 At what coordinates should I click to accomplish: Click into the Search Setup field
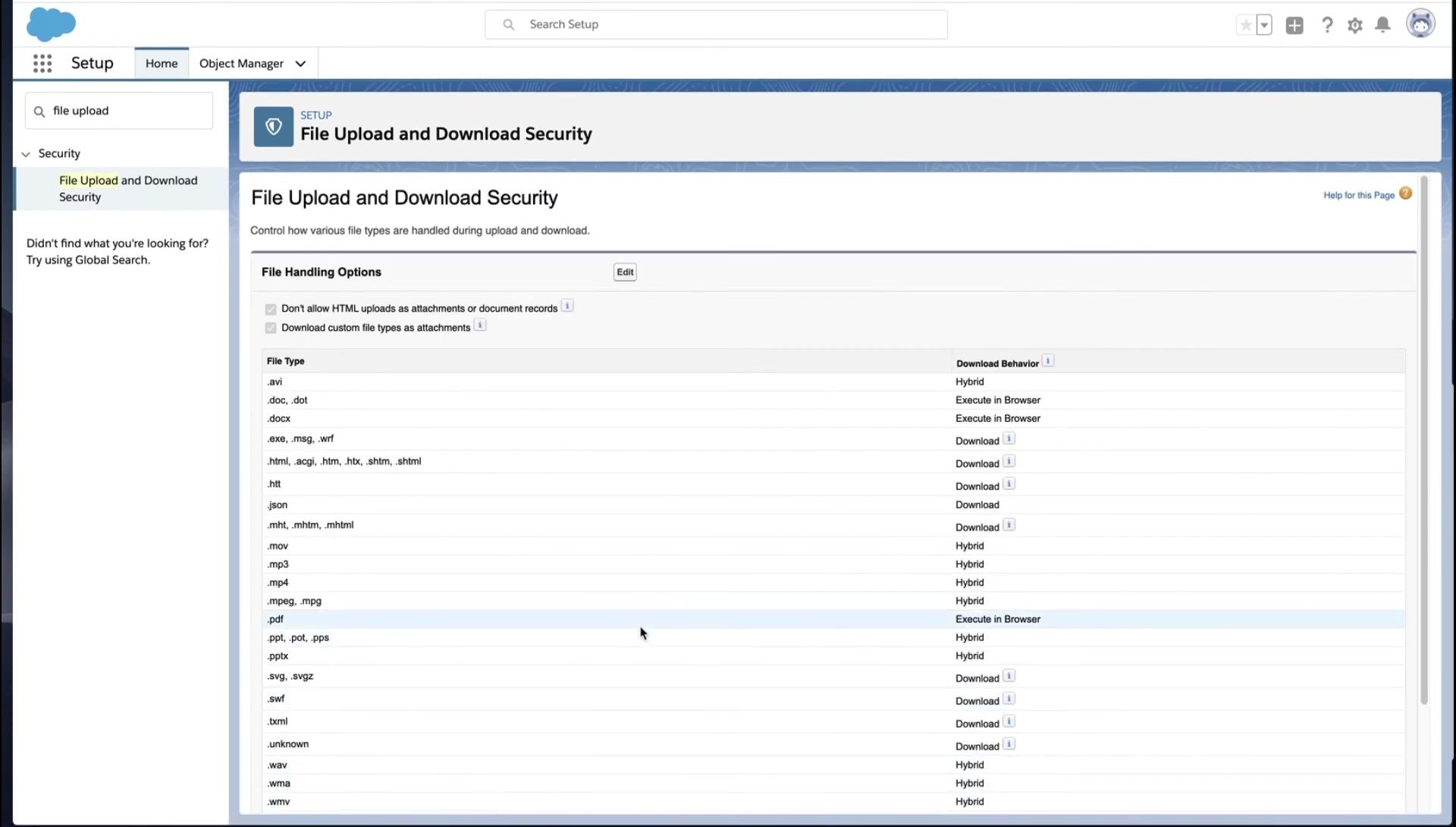(716, 24)
